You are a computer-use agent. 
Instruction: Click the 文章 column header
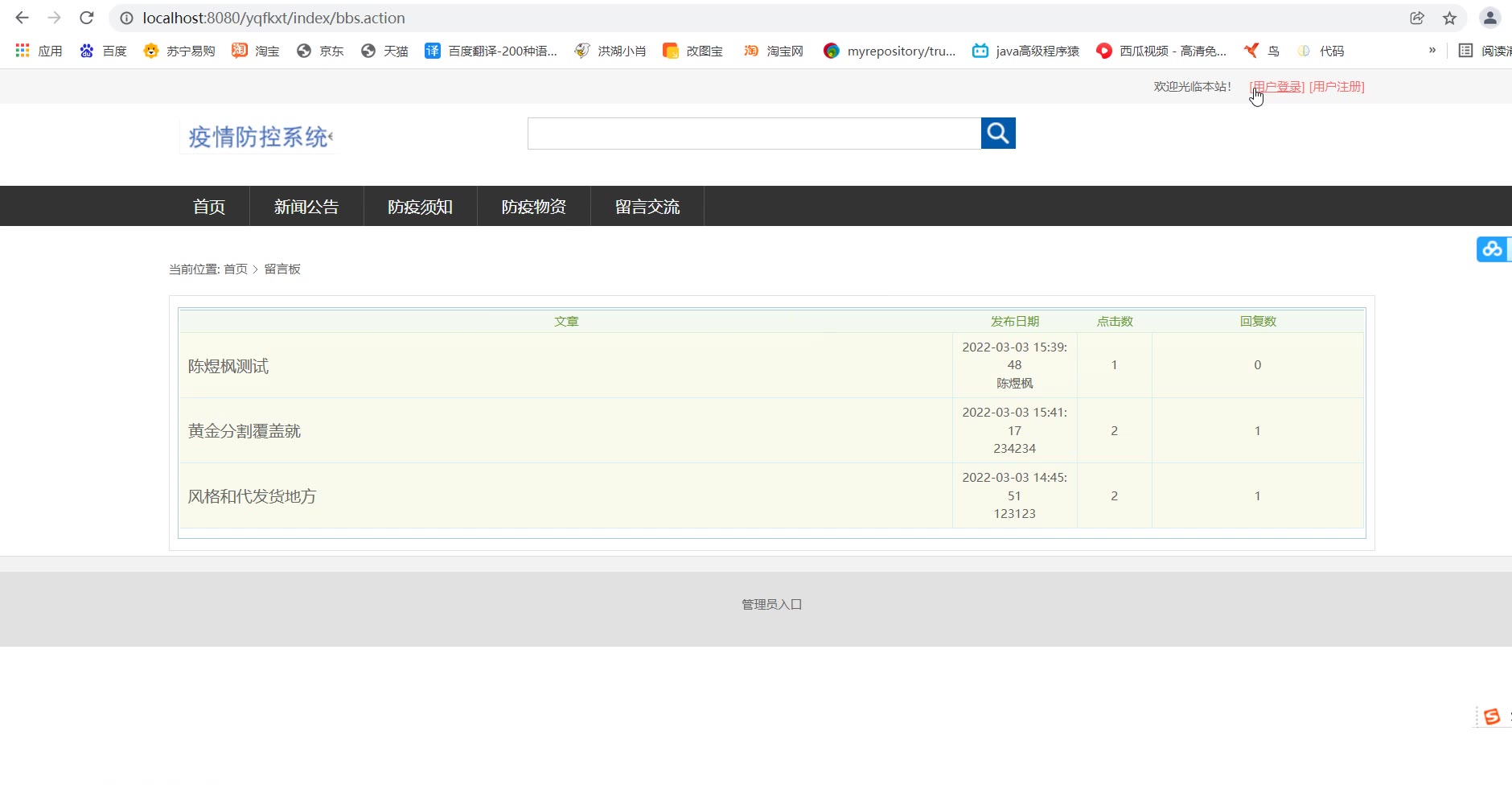click(x=566, y=322)
